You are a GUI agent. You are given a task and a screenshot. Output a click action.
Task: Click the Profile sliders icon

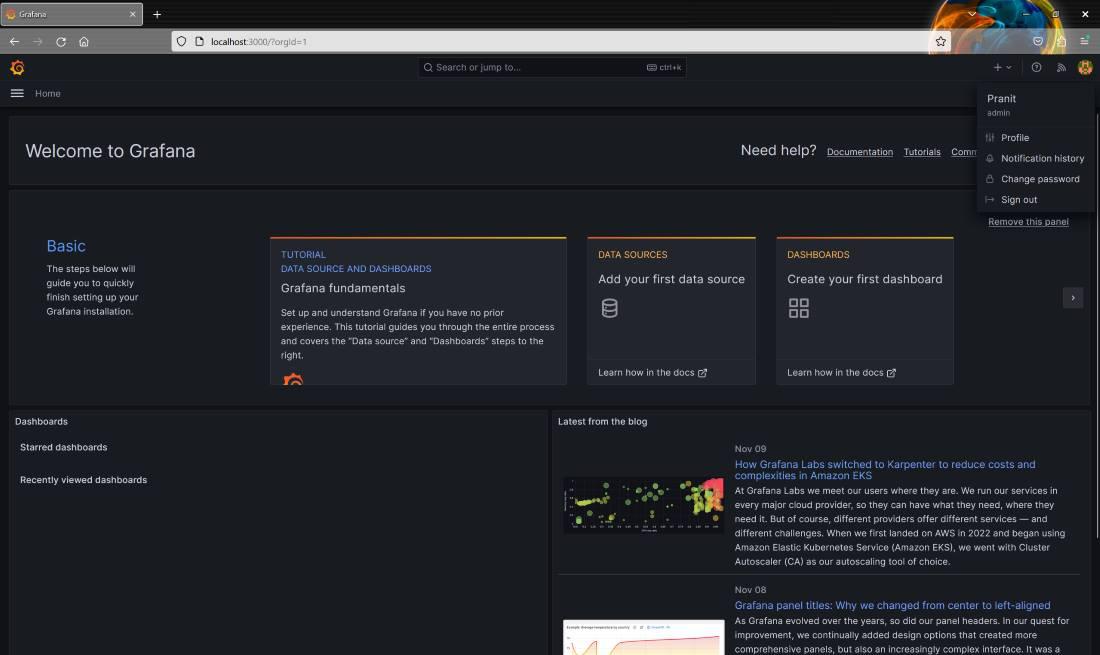point(989,137)
